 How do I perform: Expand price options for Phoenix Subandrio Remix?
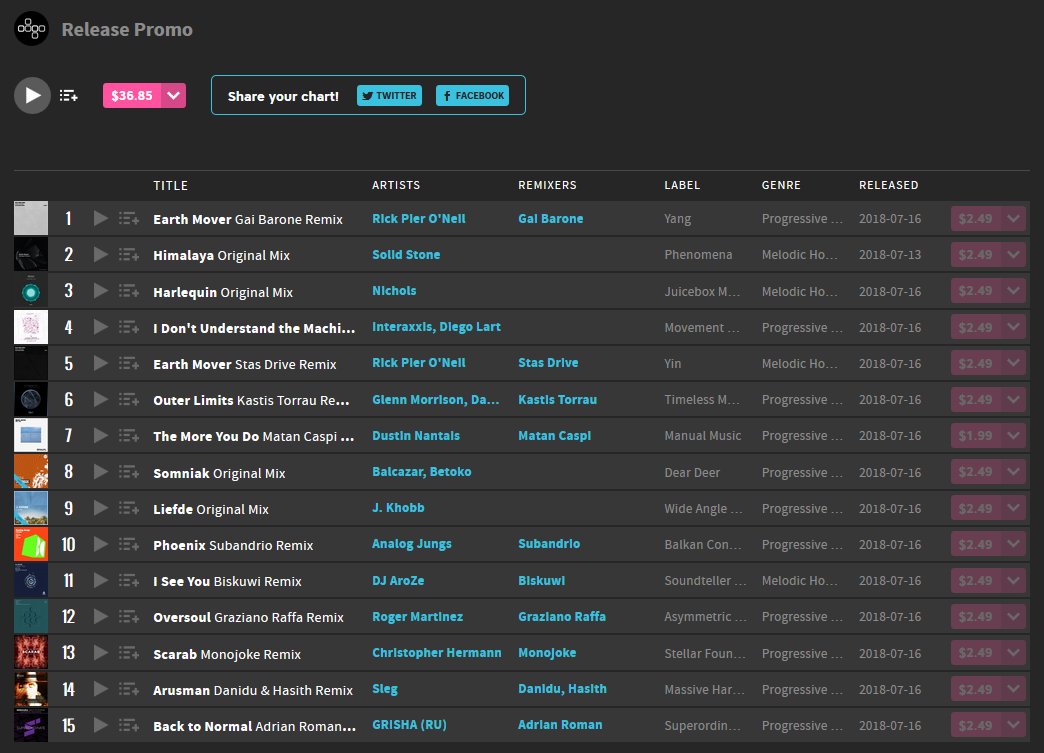(x=1013, y=544)
